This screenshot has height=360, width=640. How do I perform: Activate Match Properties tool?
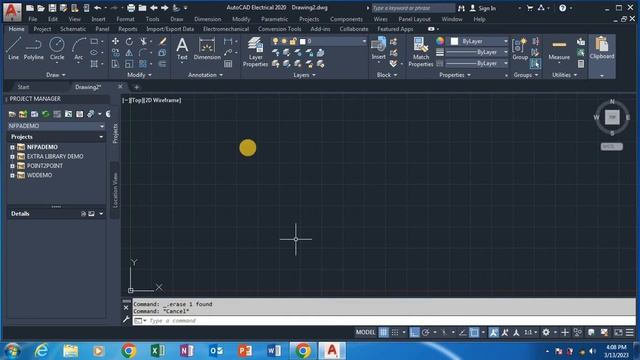click(x=420, y=52)
